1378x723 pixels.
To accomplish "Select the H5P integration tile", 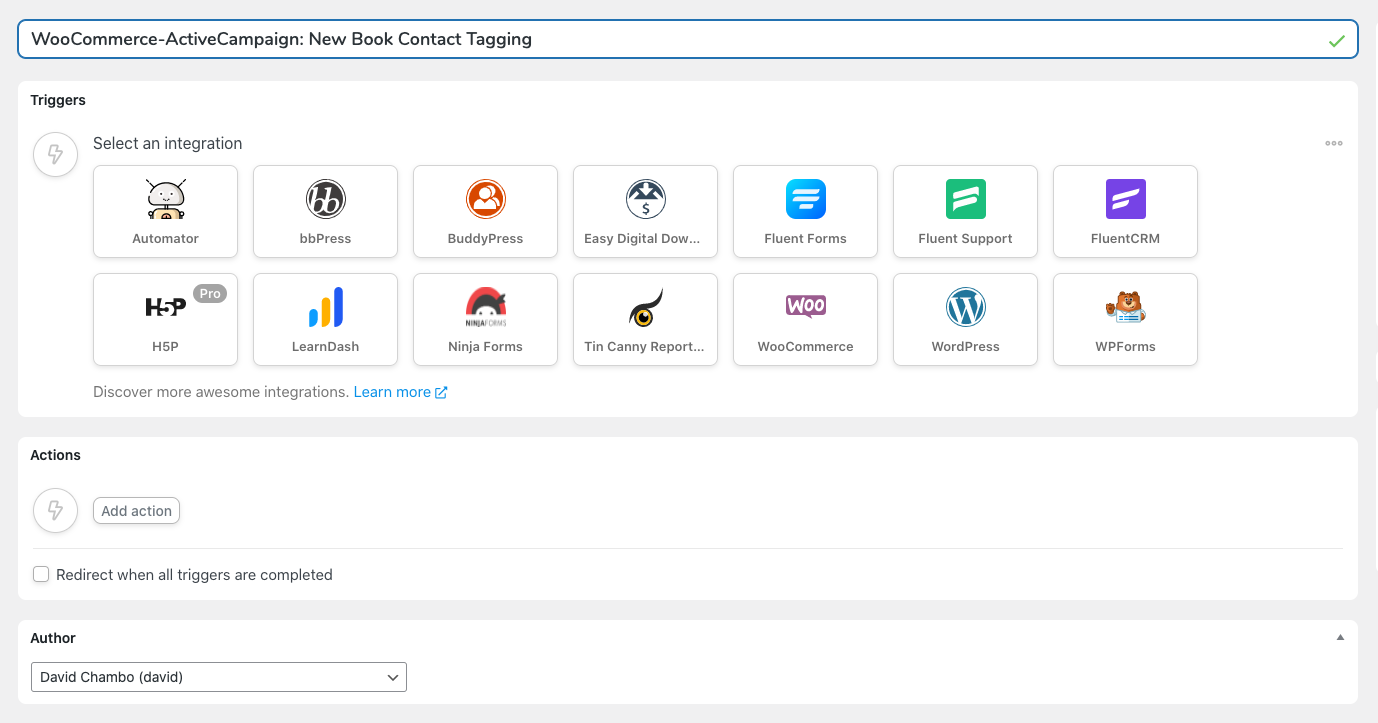I will click(x=165, y=320).
